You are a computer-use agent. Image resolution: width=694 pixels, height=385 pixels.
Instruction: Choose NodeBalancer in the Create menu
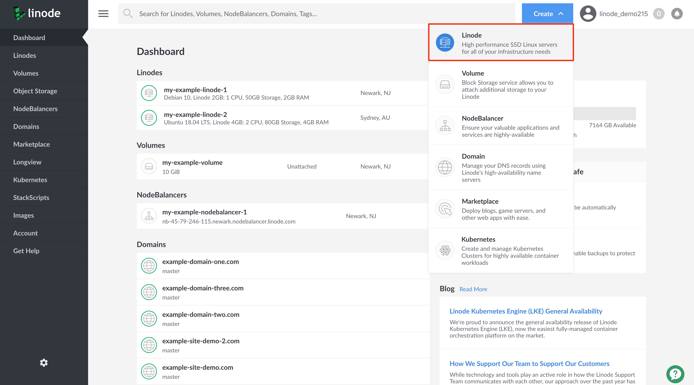tap(501, 126)
